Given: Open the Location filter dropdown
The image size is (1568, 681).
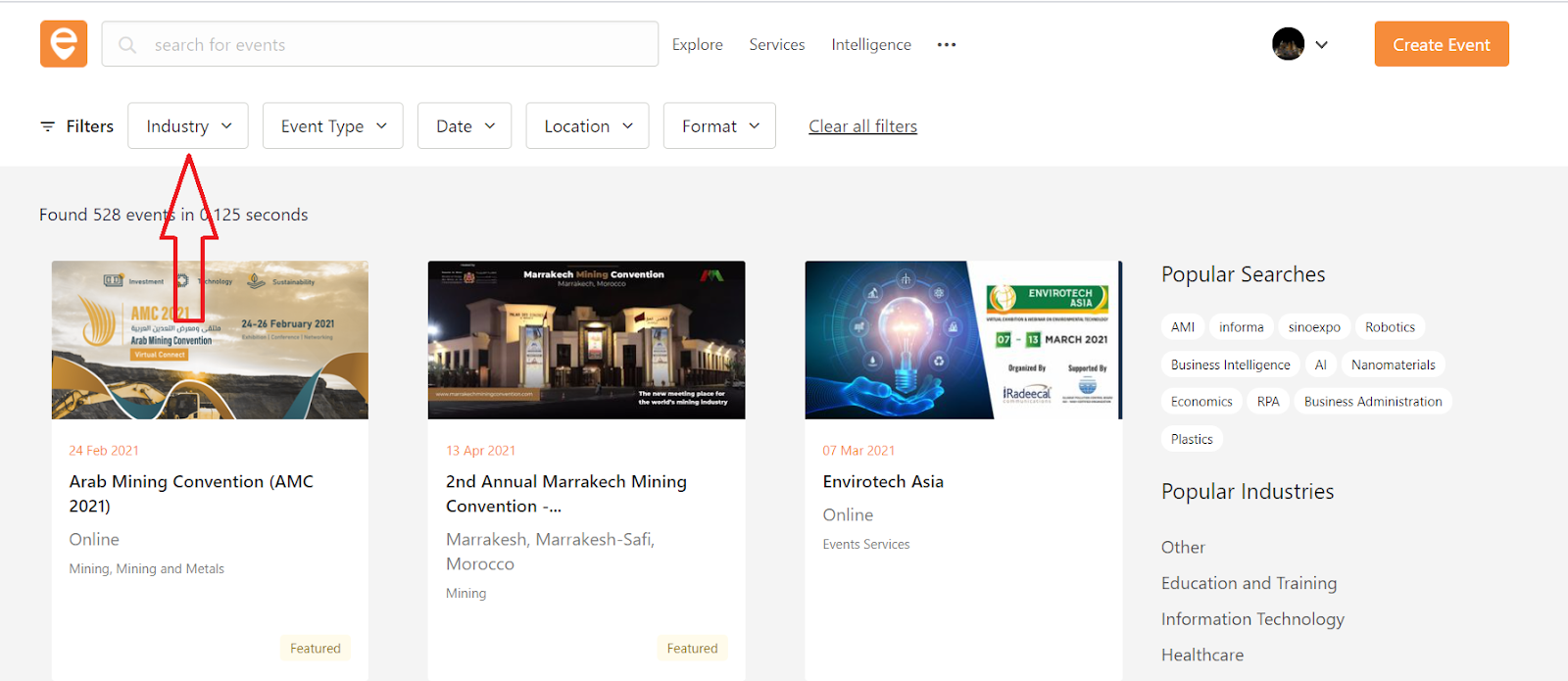Looking at the screenshot, I should 587,126.
